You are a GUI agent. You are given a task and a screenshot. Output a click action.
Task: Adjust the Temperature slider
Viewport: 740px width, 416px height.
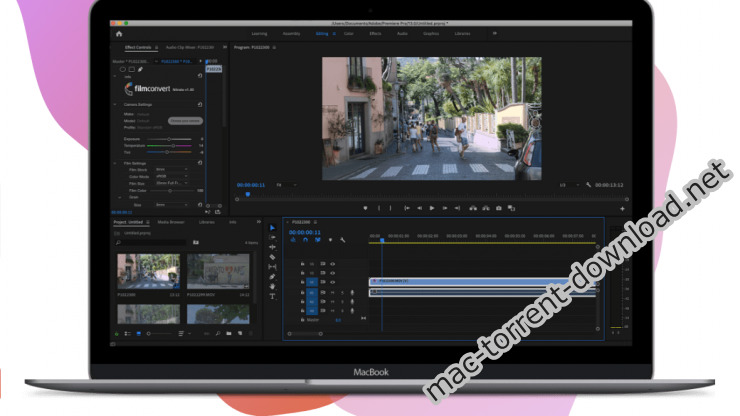point(172,145)
